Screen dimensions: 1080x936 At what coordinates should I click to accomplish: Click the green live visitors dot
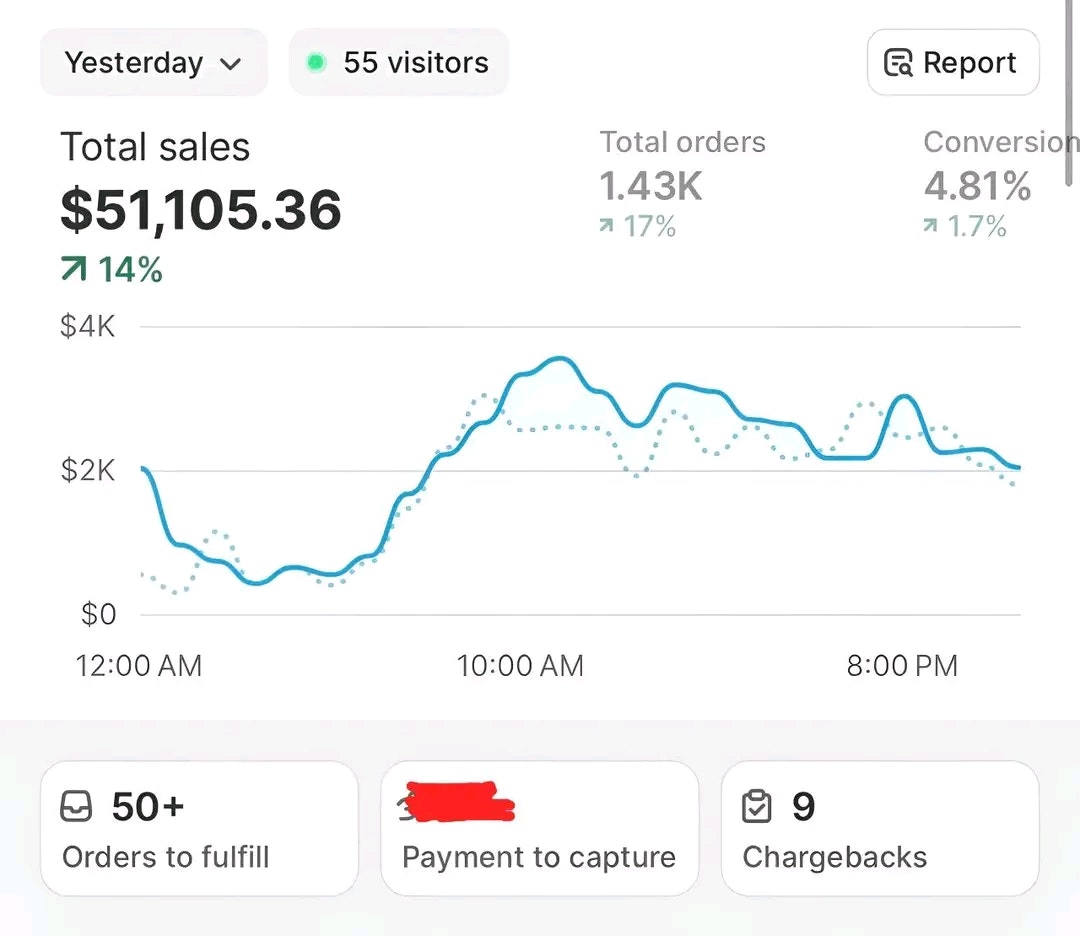tap(316, 63)
